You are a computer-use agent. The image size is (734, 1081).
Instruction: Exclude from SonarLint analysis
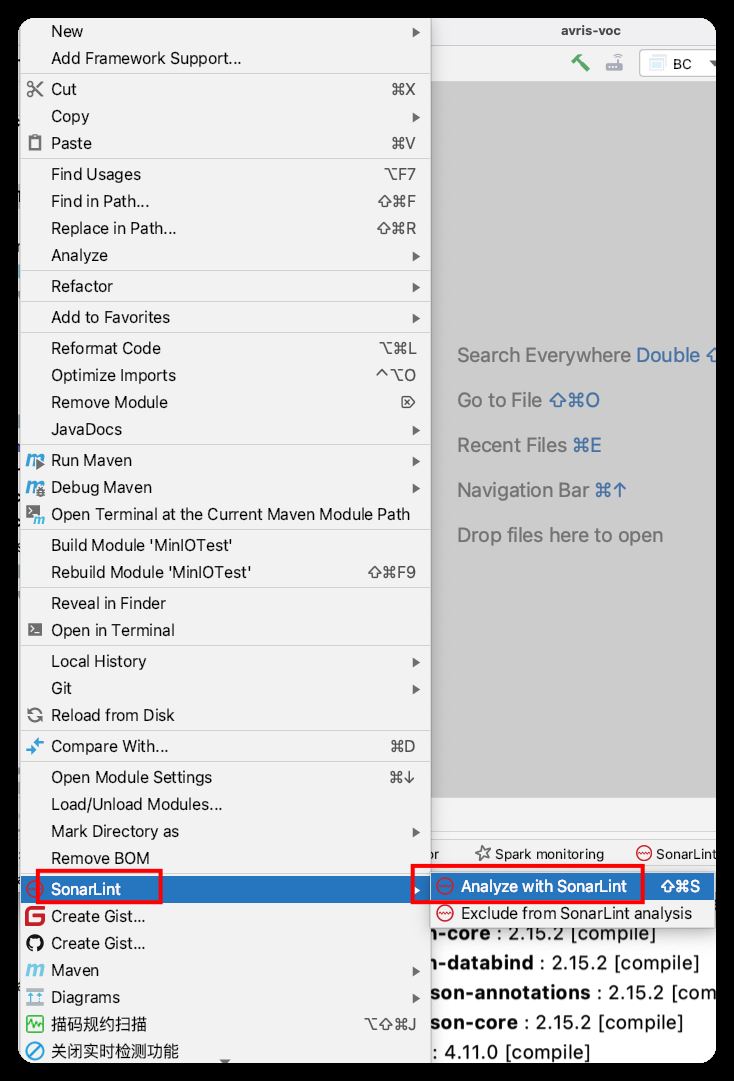[576, 913]
